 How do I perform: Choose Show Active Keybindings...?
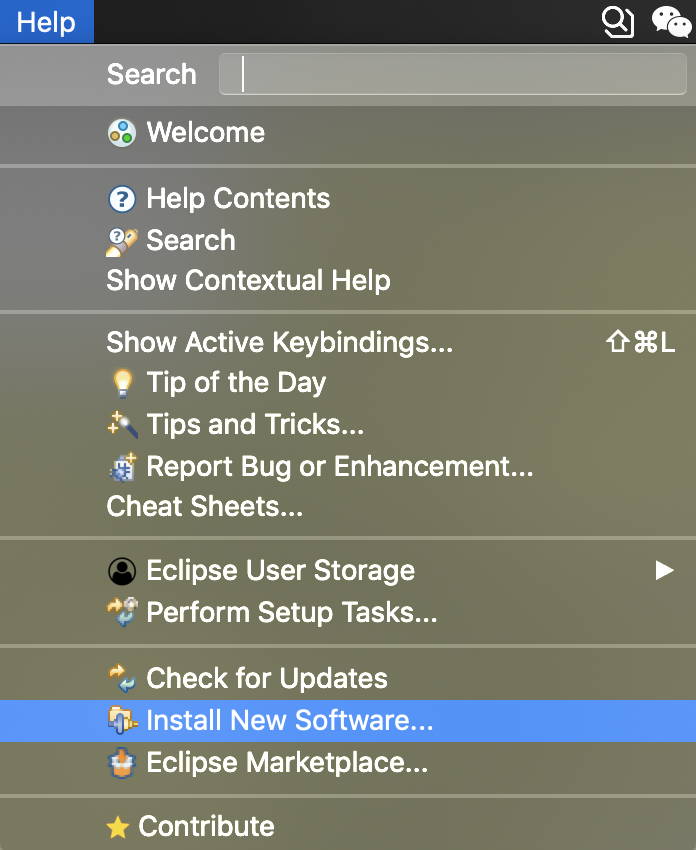tap(348, 342)
